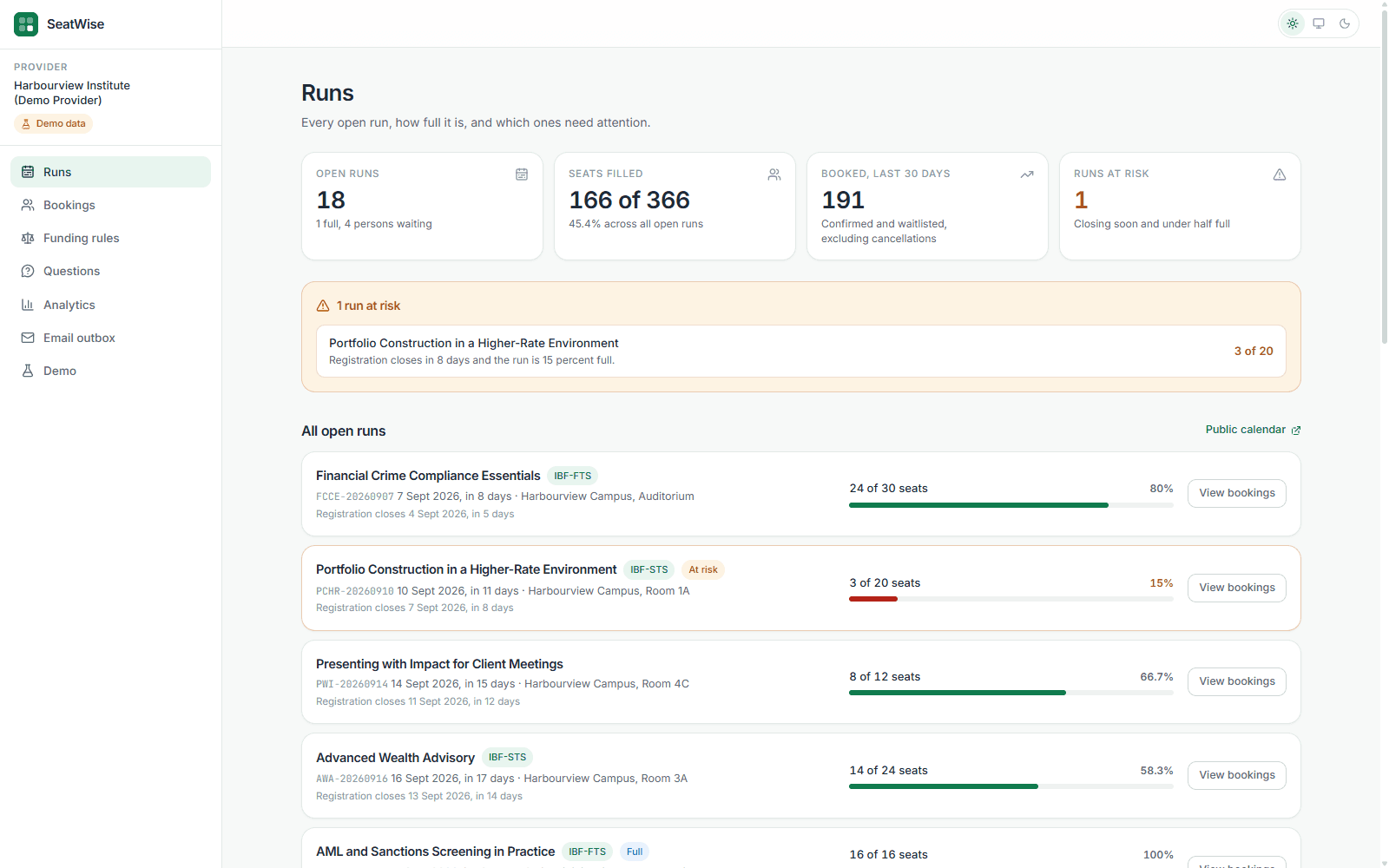This screenshot has height=868, width=1389.
Task: Click IBF-STS tag on Advanced Wealth Advisory
Action: (x=507, y=758)
